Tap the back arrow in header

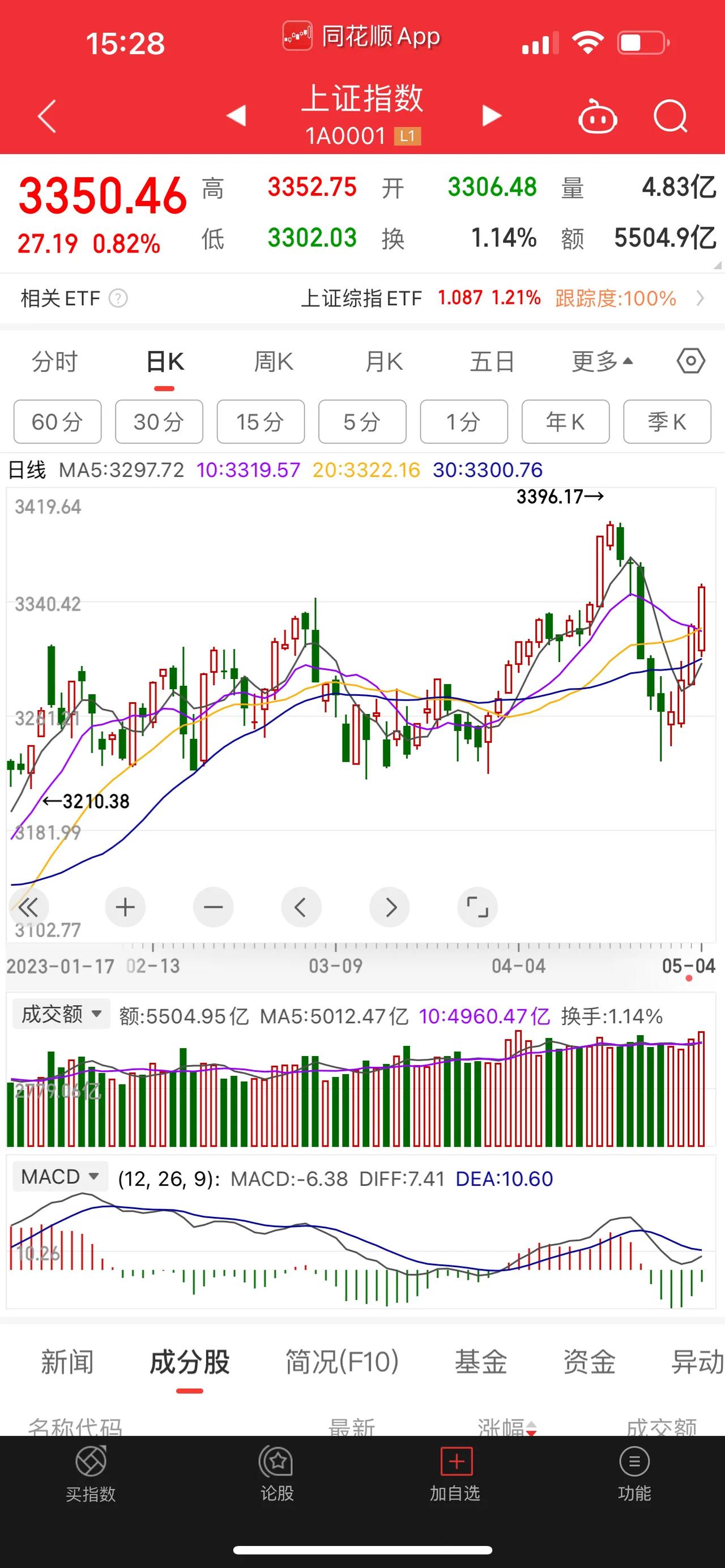tap(47, 116)
